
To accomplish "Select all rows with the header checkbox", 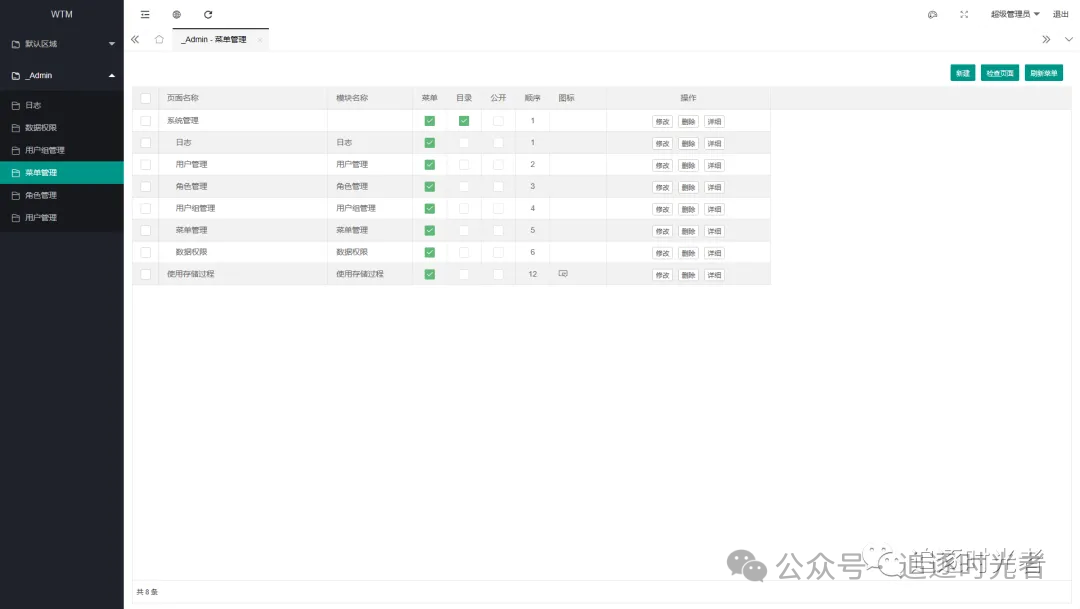I will tap(145, 99).
